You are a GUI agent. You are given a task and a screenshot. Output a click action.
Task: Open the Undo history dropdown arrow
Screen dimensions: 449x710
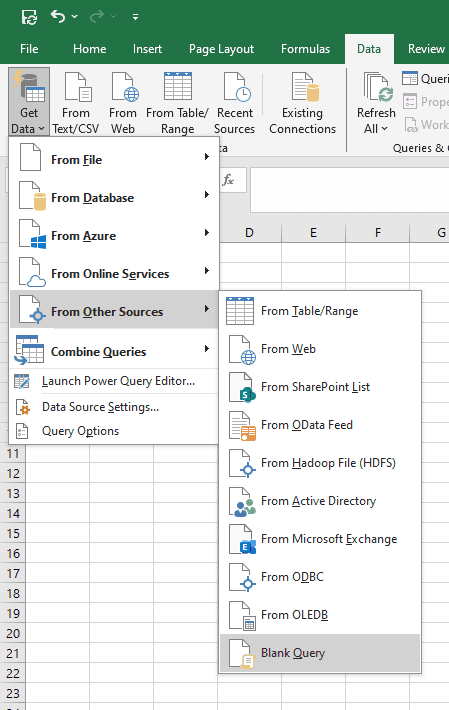tap(75, 17)
